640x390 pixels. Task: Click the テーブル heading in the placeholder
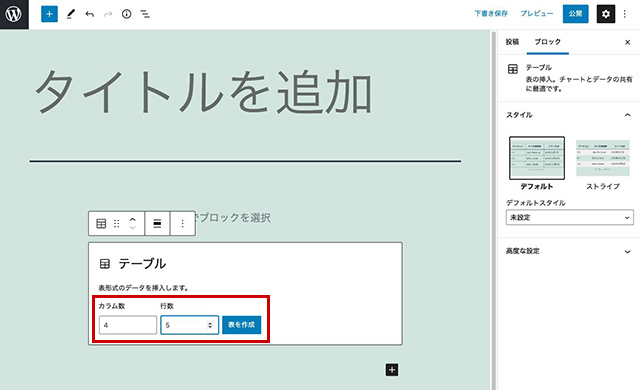coord(142,264)
